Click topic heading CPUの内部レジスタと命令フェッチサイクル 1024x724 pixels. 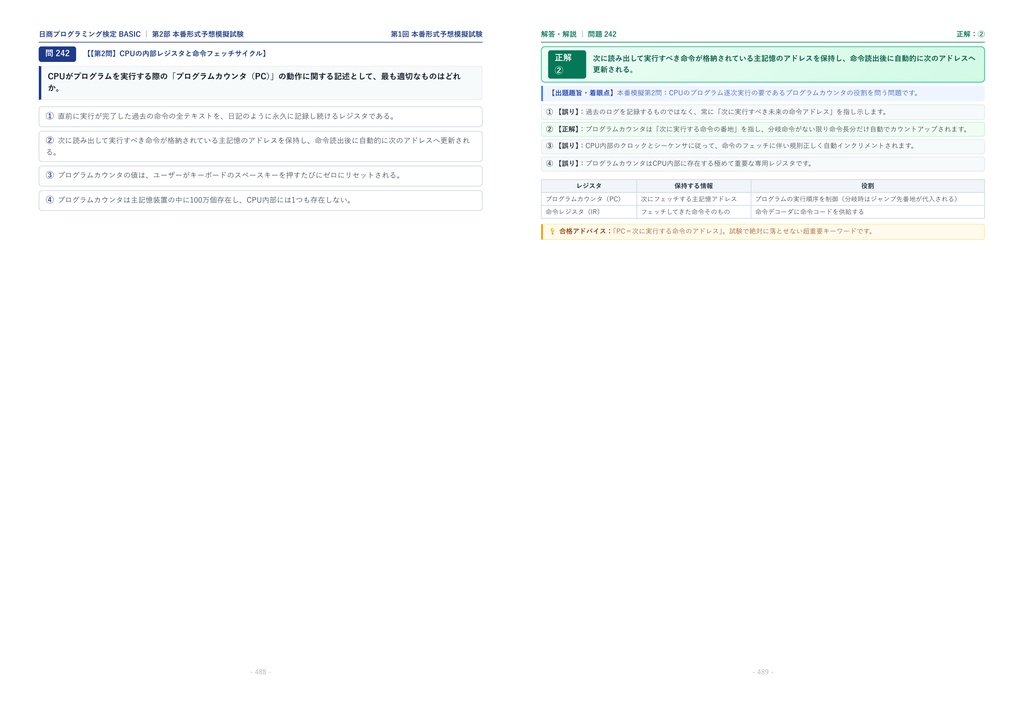click(176, 54)
